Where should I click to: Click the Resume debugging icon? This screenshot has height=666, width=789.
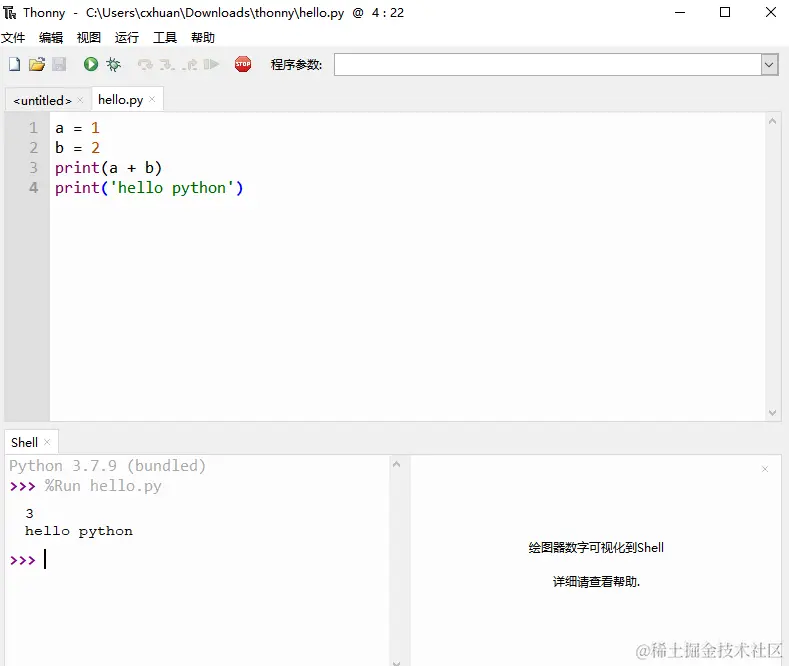pyautogui.click(x=211, y=64)
